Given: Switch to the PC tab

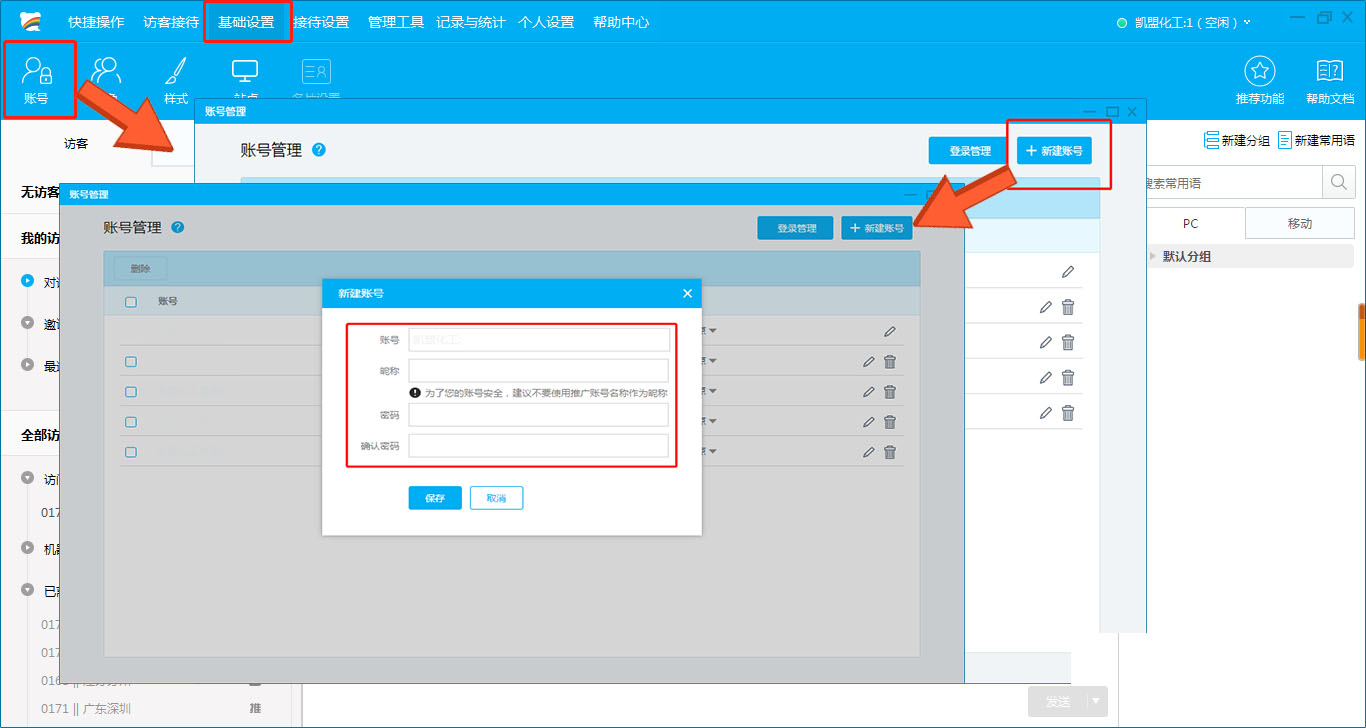Looking at the screenshot, I should pyautogui.click(x=1190, y=223).
